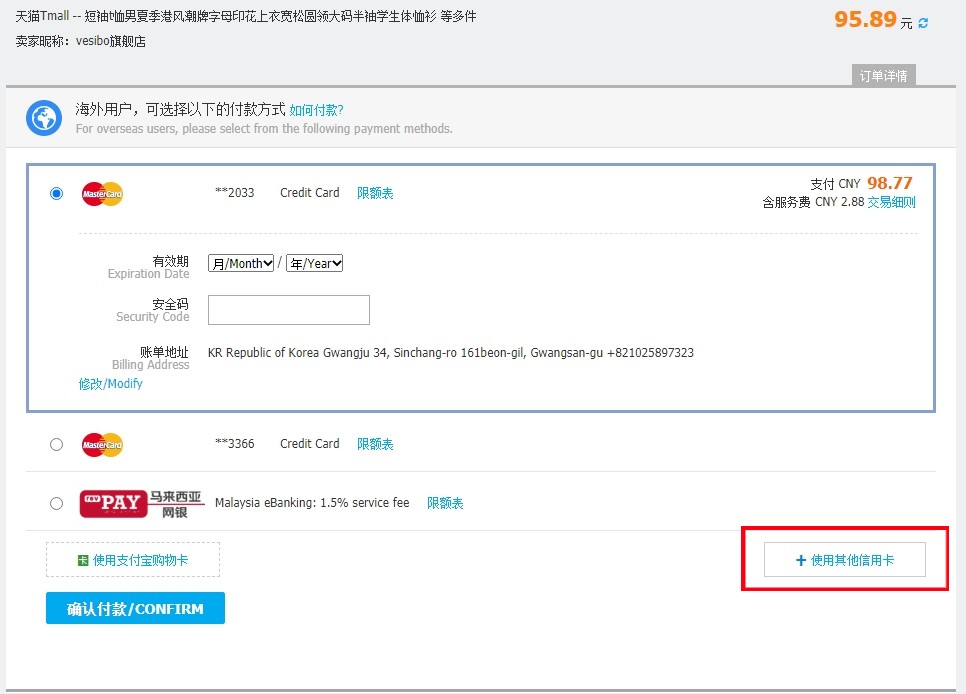Open 限额表 link for Malaysia eBanking
Image resolution: width=966 pixels, height=694 pixels.
(445, 503)
